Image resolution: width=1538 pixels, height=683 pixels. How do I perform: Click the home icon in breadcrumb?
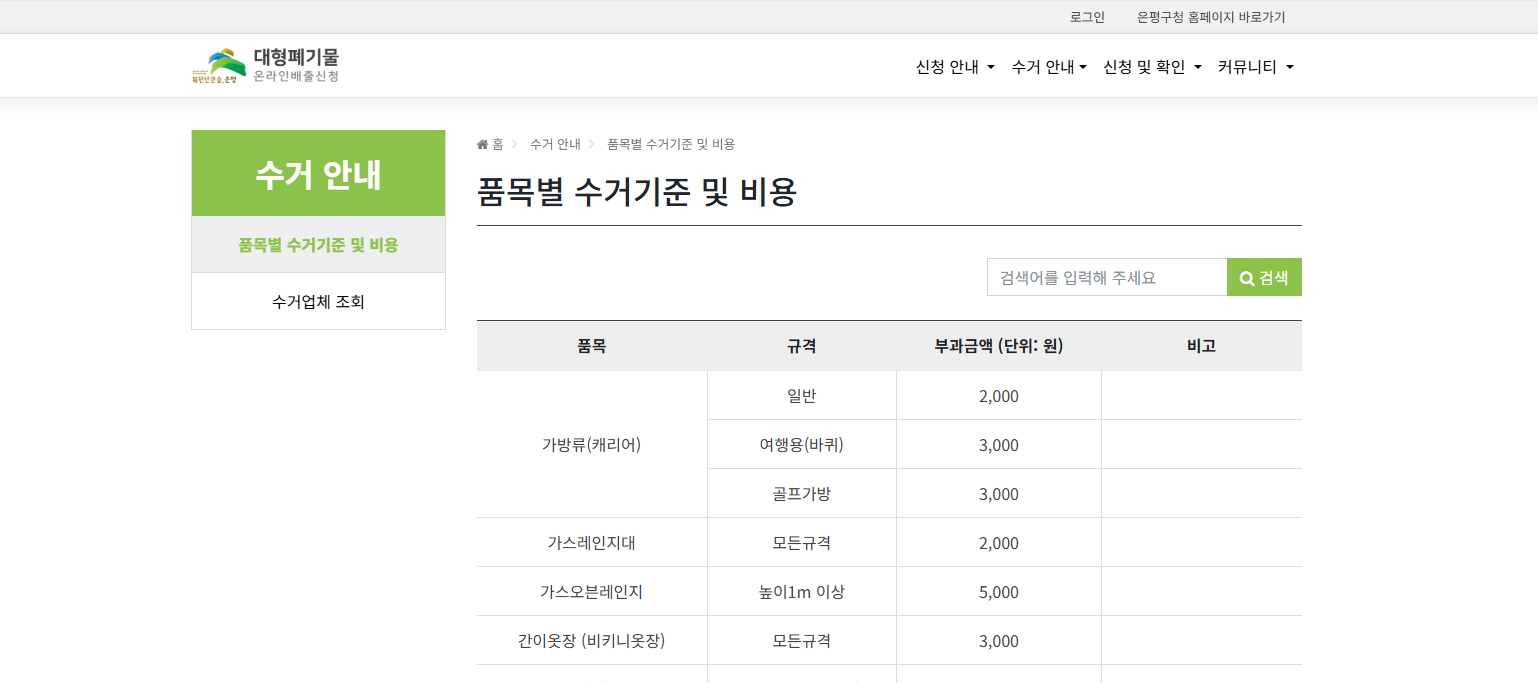tap(482, 145)
